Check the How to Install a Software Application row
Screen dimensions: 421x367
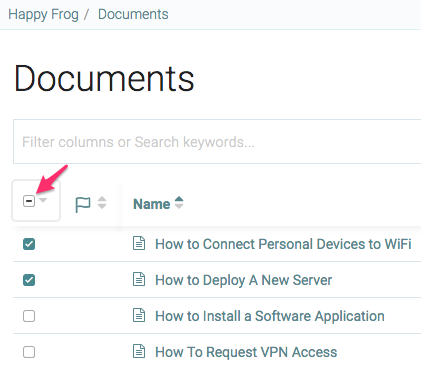click(x=29, y=316)
